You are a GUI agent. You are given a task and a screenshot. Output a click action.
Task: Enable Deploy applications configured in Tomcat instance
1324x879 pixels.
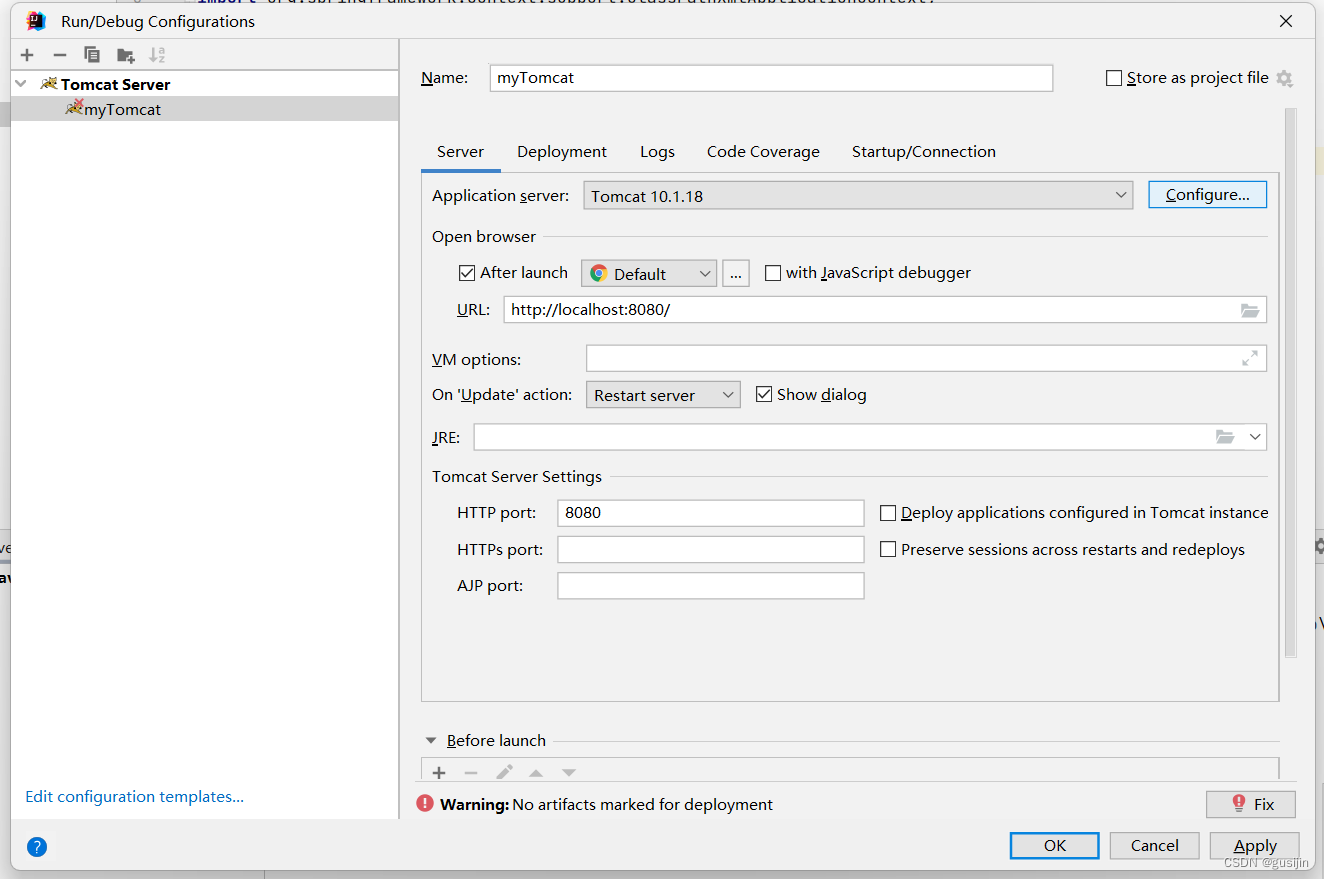tap(888, 513)
